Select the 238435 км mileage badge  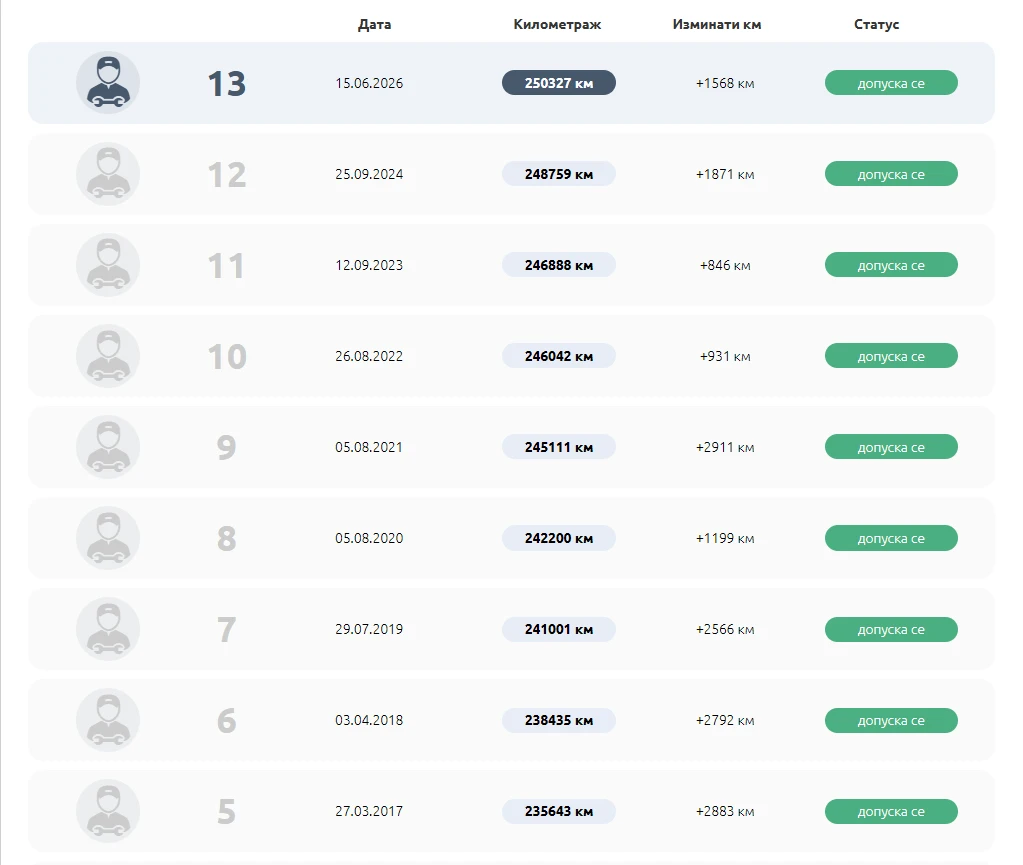pyautogui.click(x=558, y=720)
